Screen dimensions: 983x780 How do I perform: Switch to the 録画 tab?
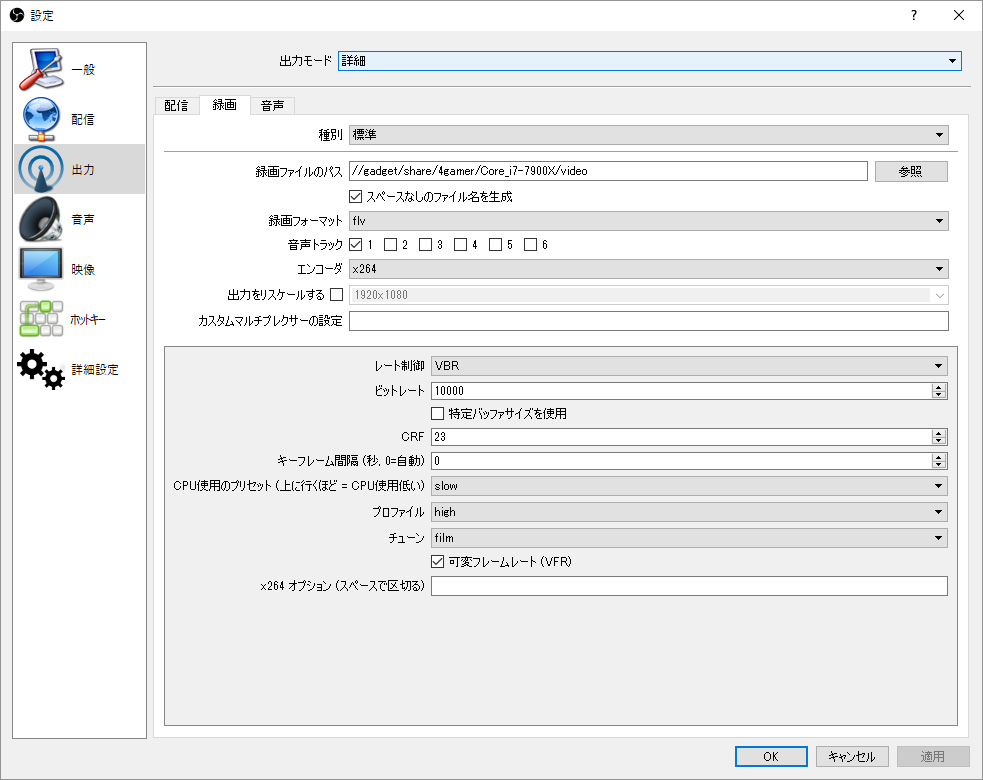coord(224,105)
